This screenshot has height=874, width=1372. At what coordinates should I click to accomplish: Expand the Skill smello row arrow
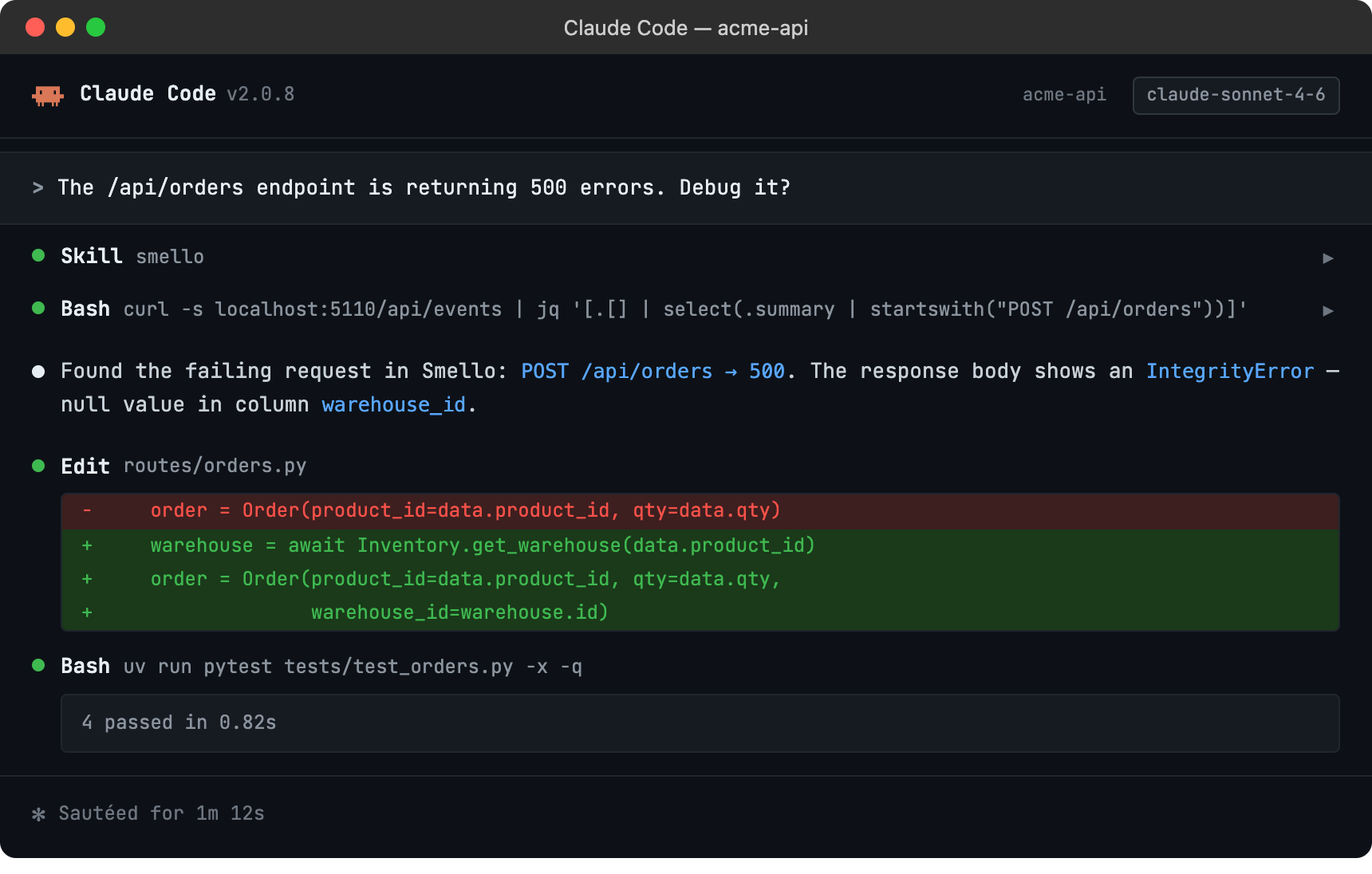click(1328, 258)
